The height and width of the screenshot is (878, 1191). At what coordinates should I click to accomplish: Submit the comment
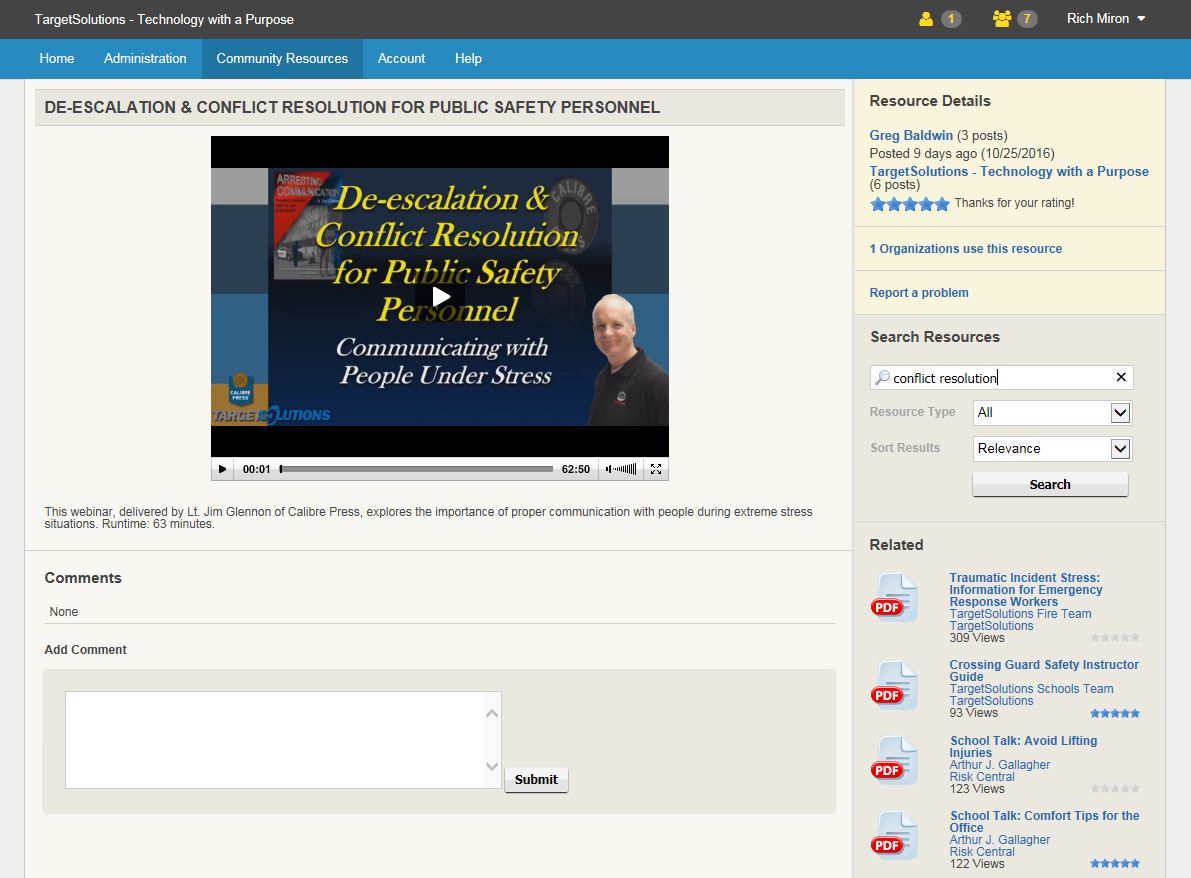point(536,780)
